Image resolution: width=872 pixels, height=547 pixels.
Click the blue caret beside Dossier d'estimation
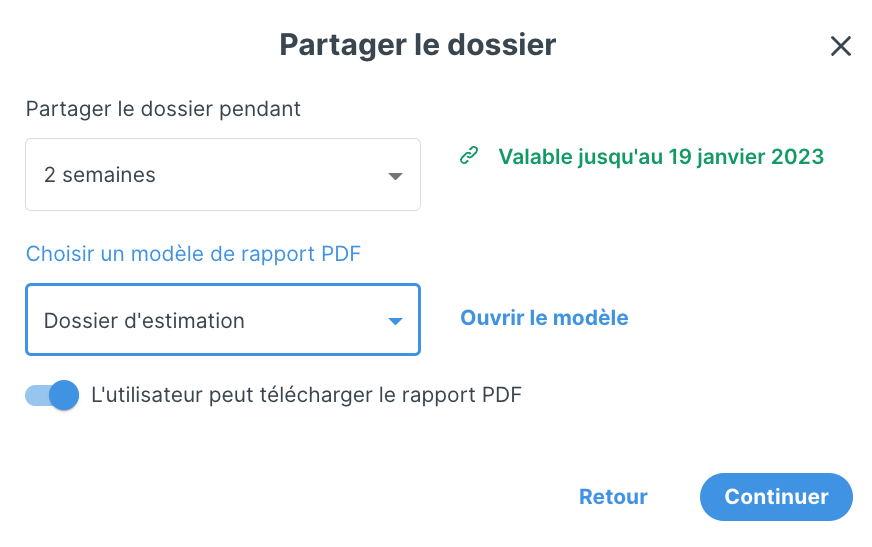coord(395,321)
